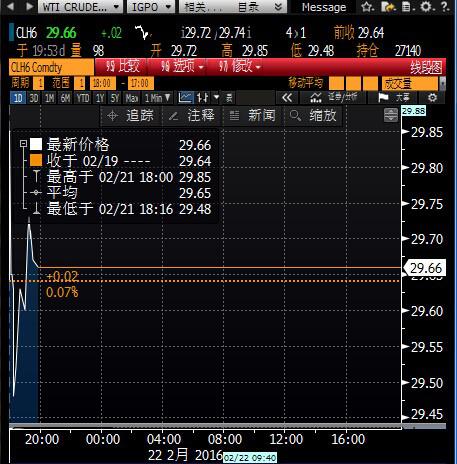The height and width of the screenshot is (464, 457).
Task: Edit the 17:00 end time field
Action: point(140,83)
